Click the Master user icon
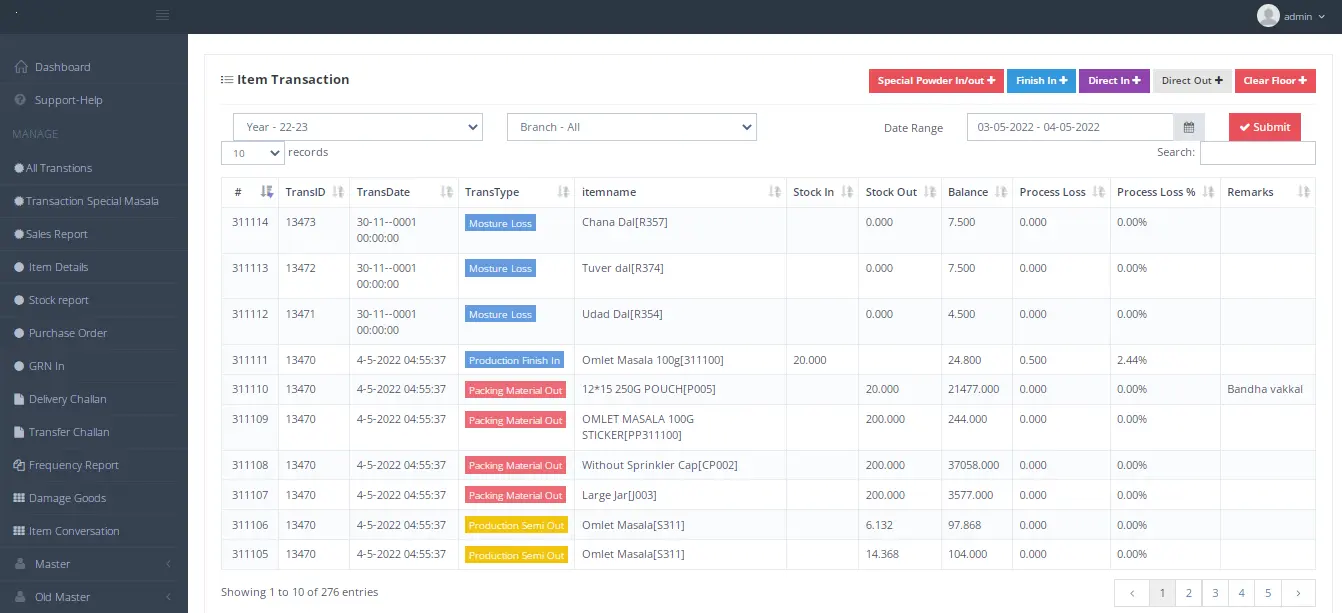Image resolution: width=1342 pixels, height=613 pixels. coord(21,564)
